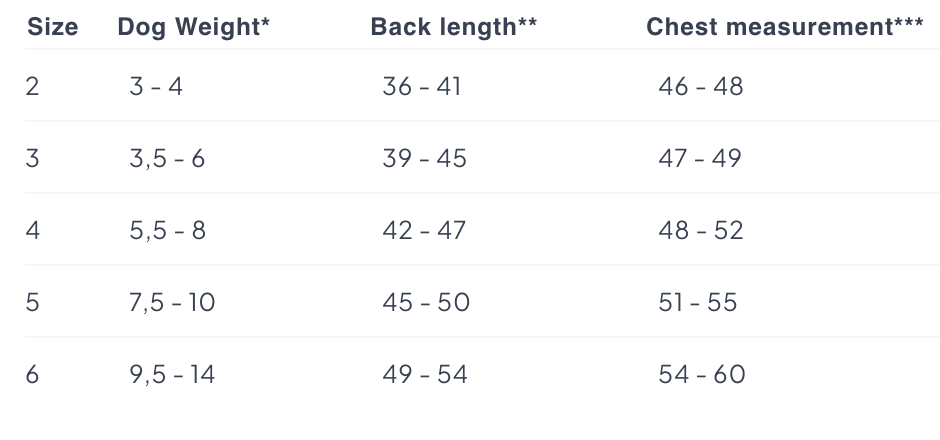Click the Chest measurement*** column header
Screen dimensions: 940x440
click(785, 27)
